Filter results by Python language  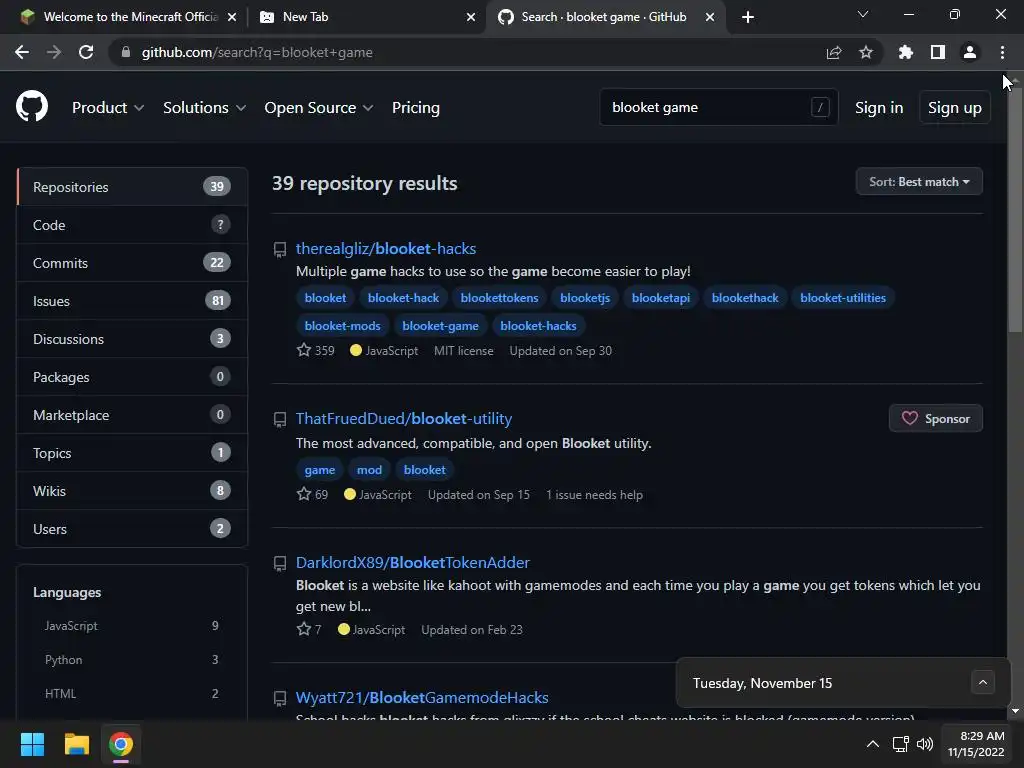click(x=131, y=660)
